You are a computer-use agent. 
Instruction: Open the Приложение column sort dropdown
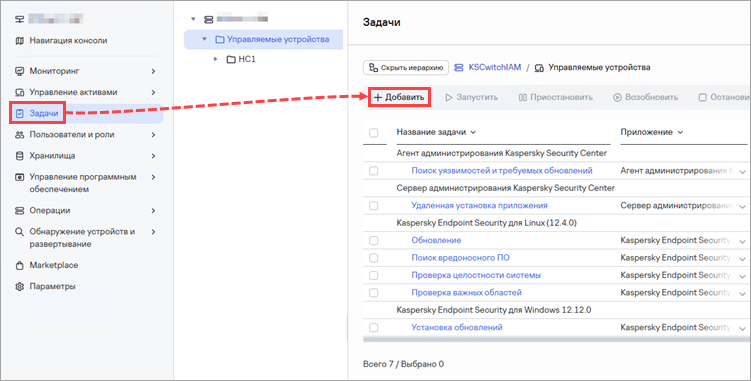680,132
